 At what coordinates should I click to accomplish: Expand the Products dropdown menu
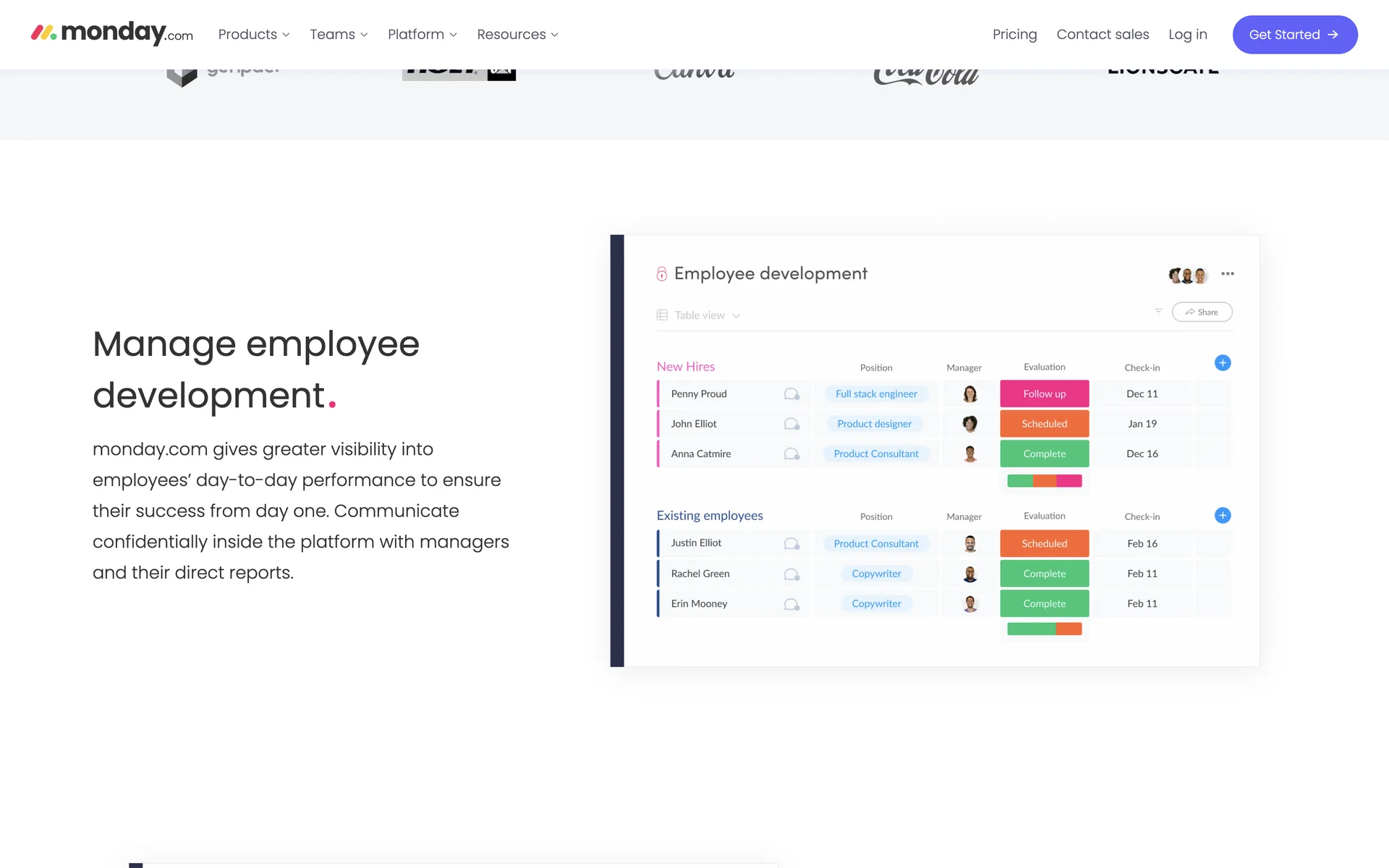click(x=254, y=35)
